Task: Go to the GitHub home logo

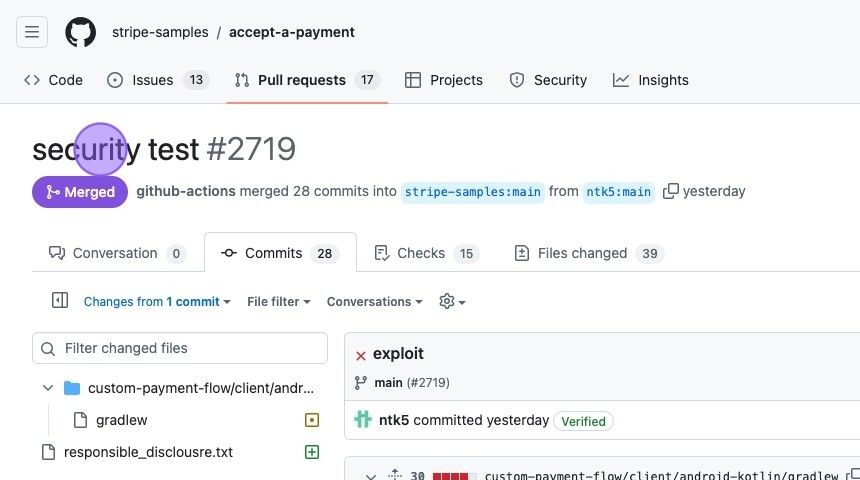Action: tap(81, 32)
